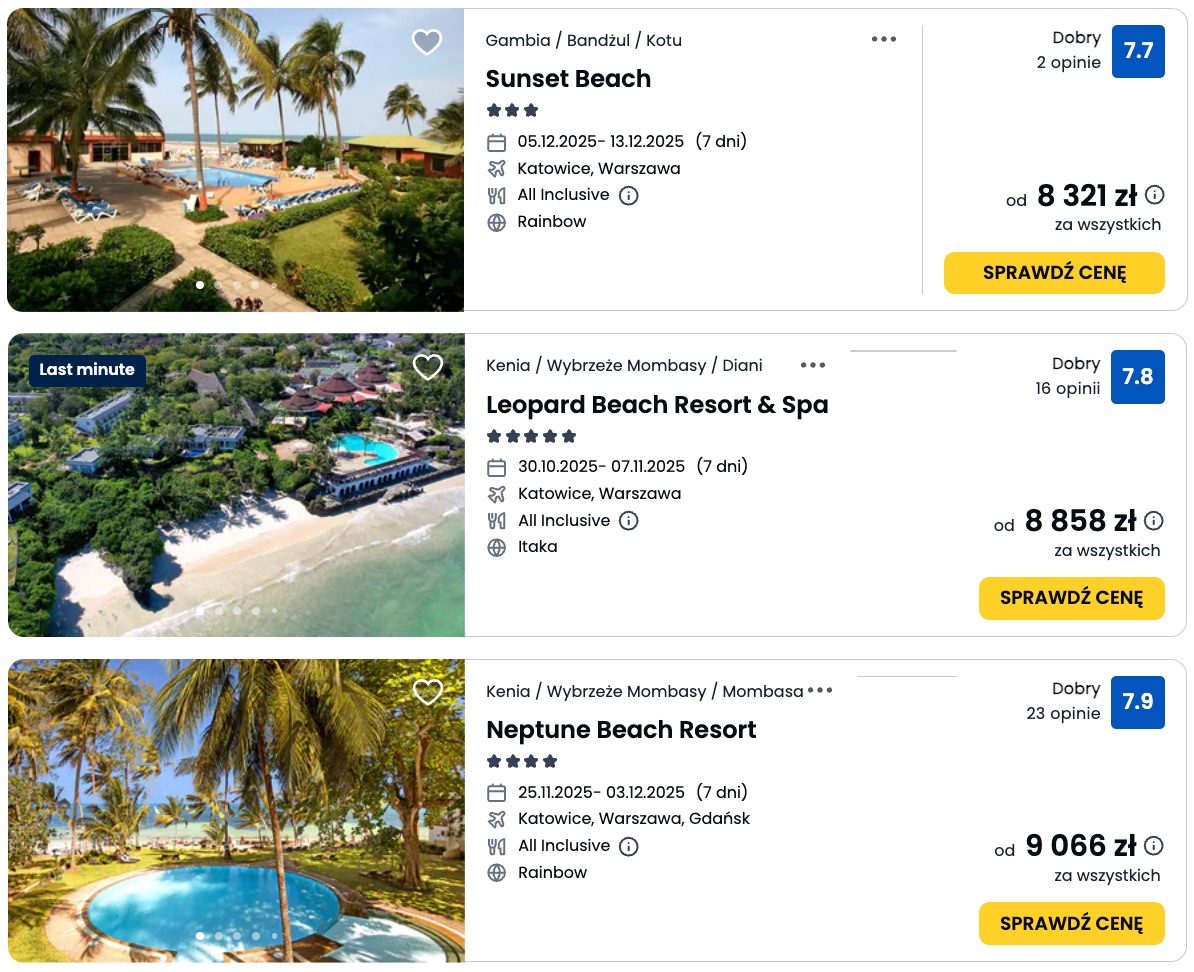1194x972 pixels.
Task: Show All Inclusive info for Sunset Beach
Action: pyautogui.click(x=629, y=196)
